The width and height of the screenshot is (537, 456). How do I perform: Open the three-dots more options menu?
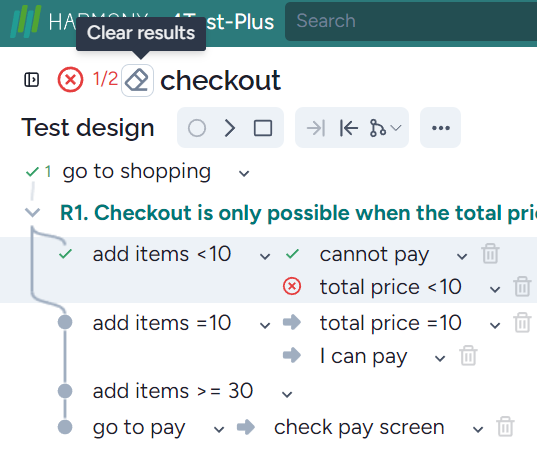pyautogui.click(x=440, y=128)
